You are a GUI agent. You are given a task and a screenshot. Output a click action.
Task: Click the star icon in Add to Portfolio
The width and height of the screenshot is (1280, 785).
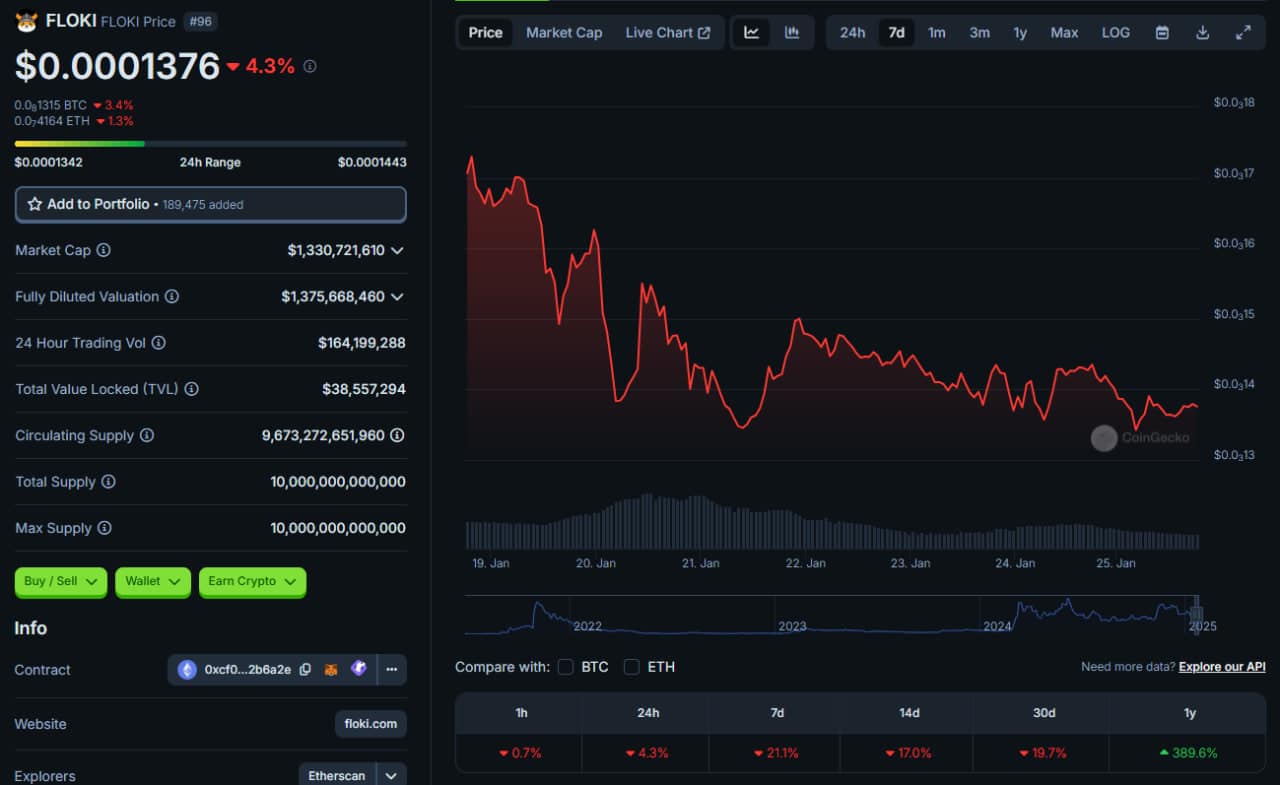35,204
